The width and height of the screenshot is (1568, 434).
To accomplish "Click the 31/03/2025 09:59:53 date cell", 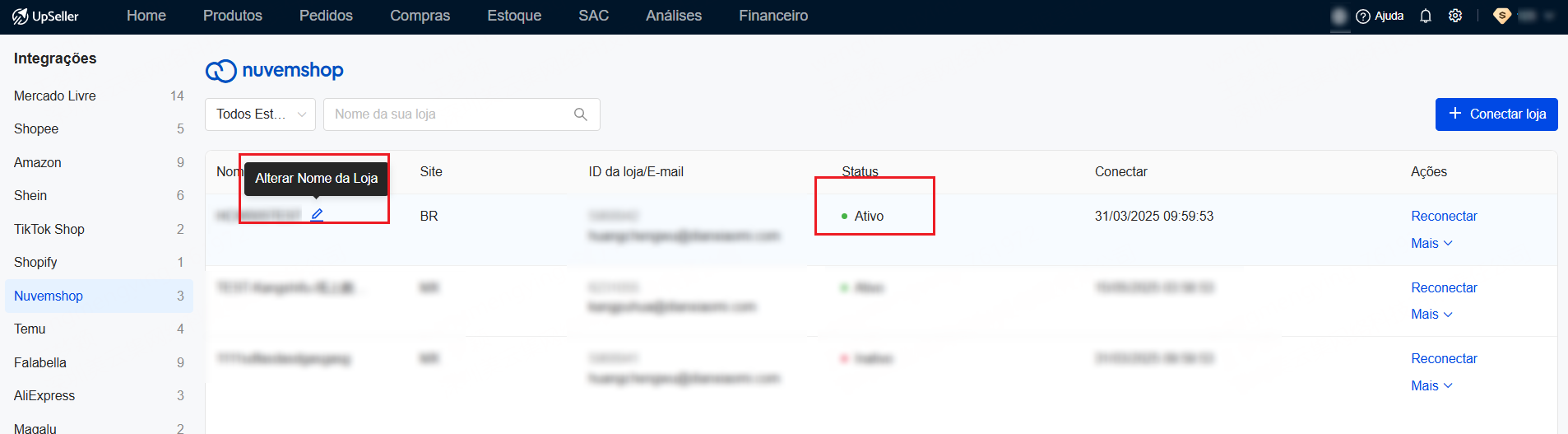I will (x=1153, y=216).
